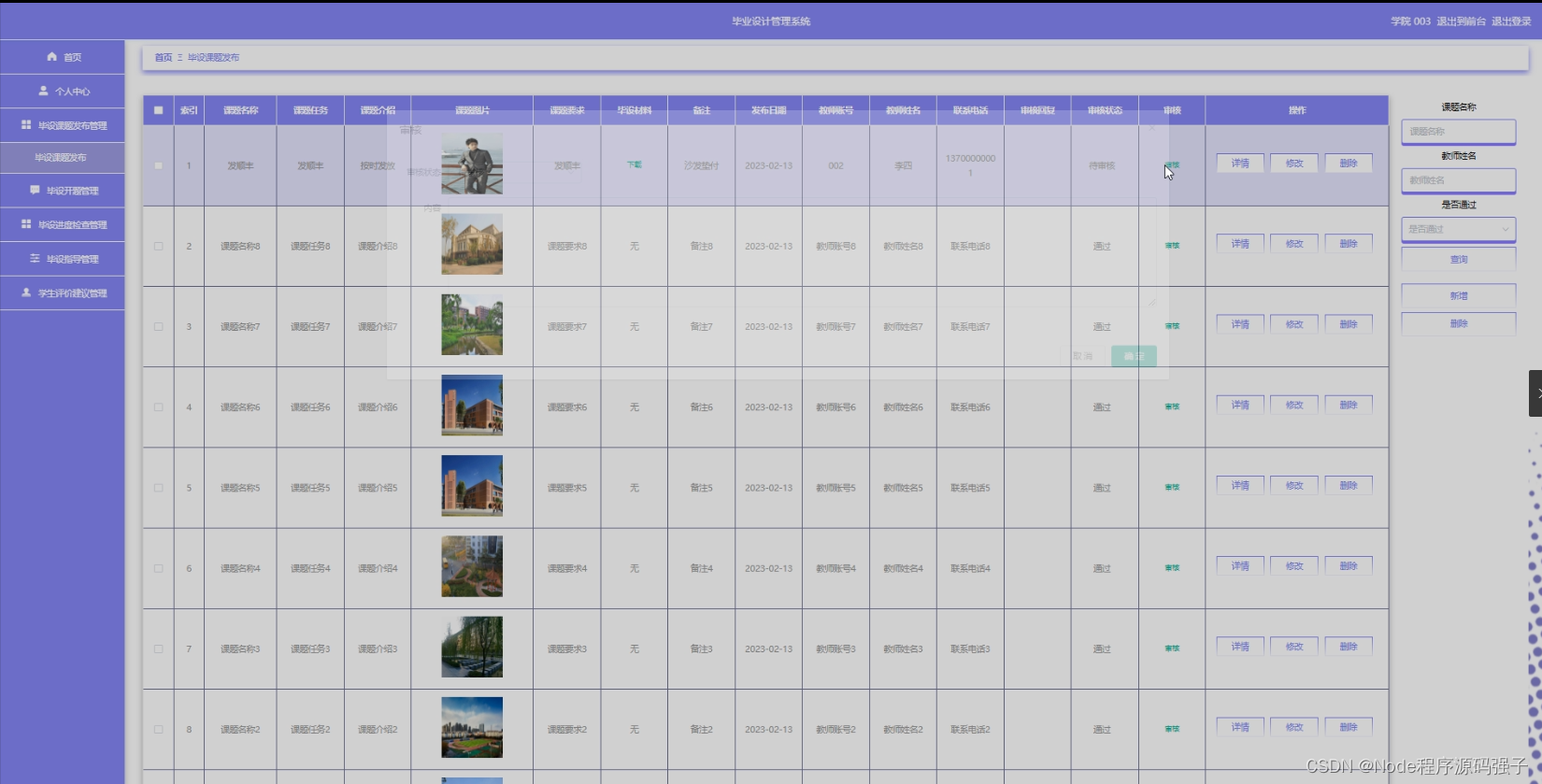Click the person icon beside 个人中心

[43, 91]
